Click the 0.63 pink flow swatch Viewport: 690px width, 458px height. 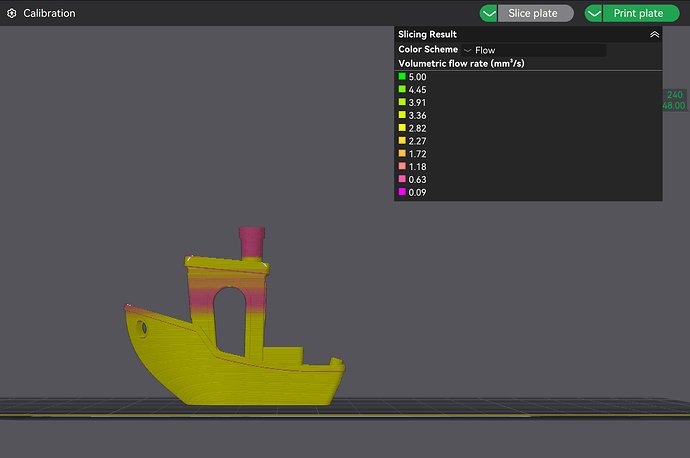coord(402,179)
